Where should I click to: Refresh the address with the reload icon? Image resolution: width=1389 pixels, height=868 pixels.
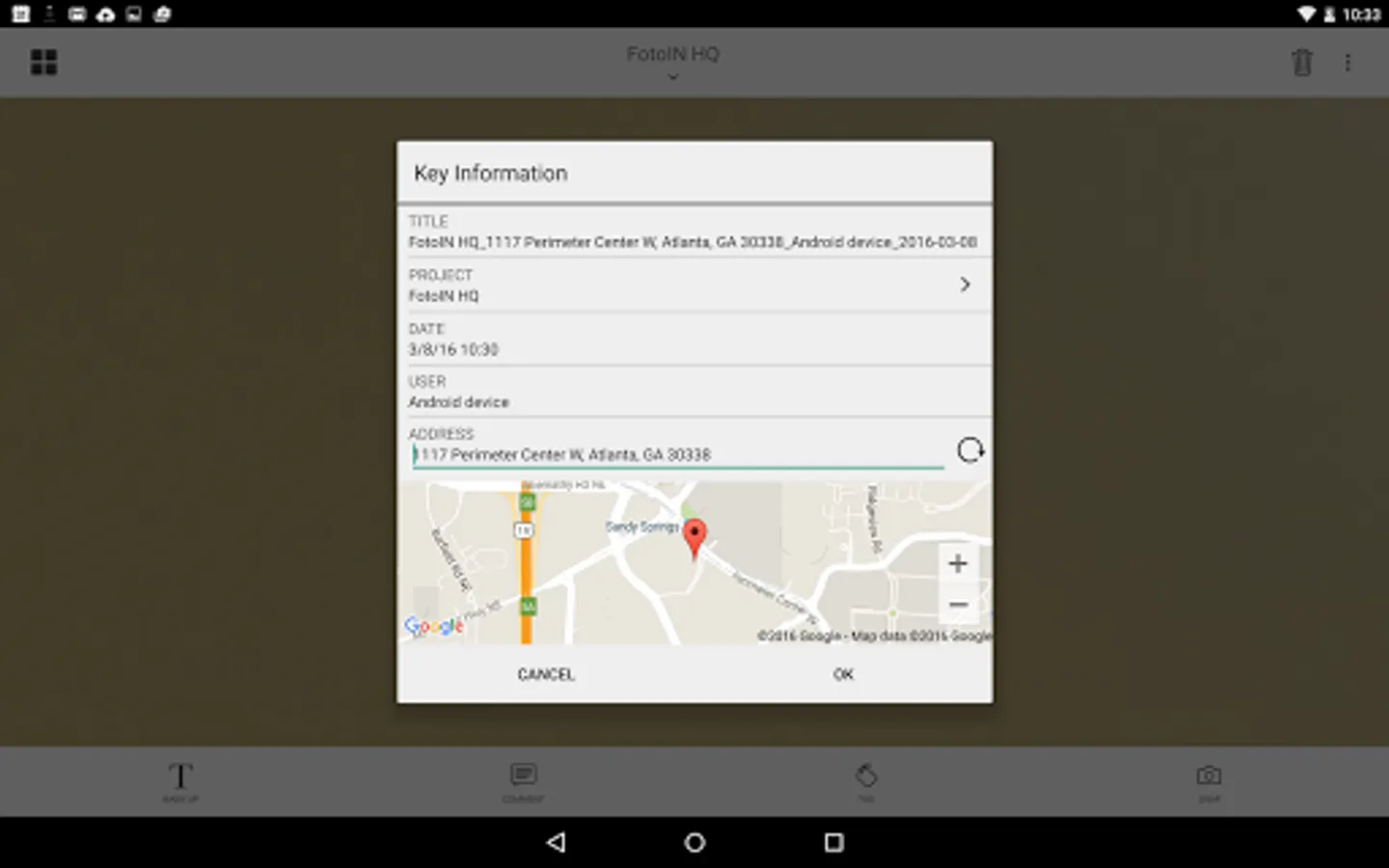(x=969, y=450)
